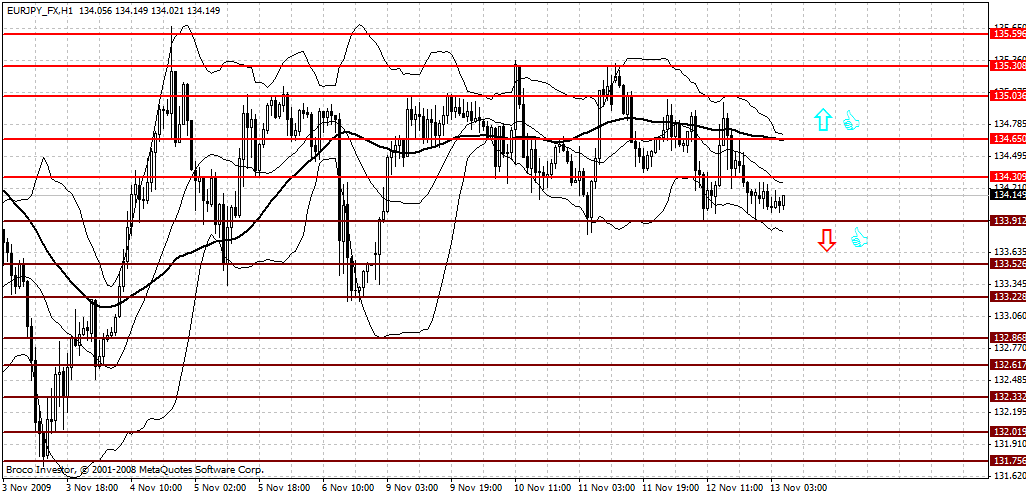This screenshot has width=1026, height=495.
Task: Click the 134.785 price scale value
Action: click(x=1010, y=123)
